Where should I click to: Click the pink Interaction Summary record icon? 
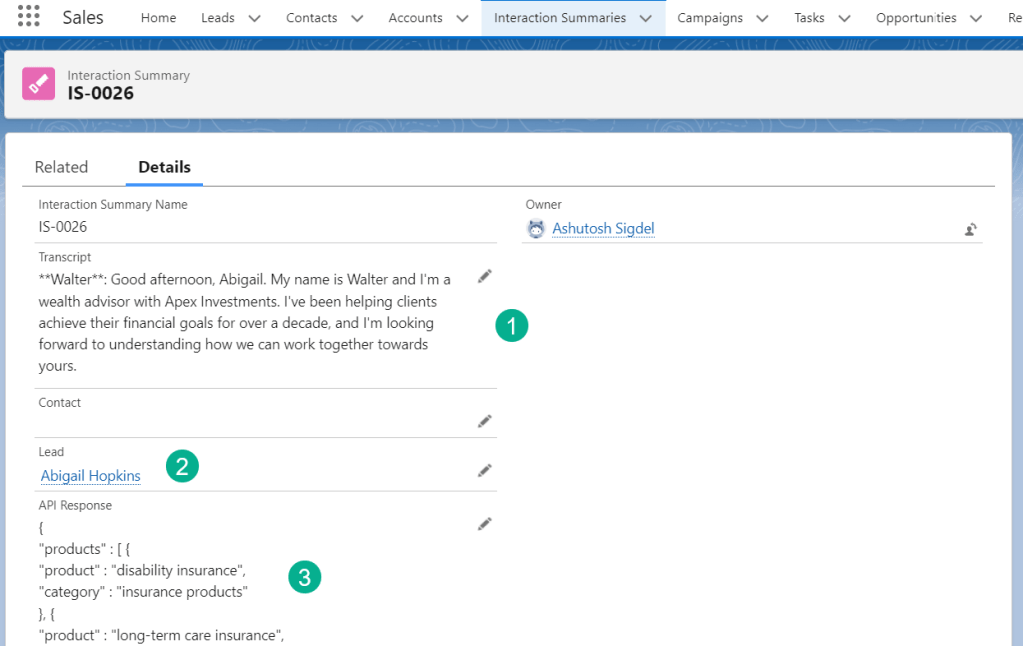[x=38, y=84]
